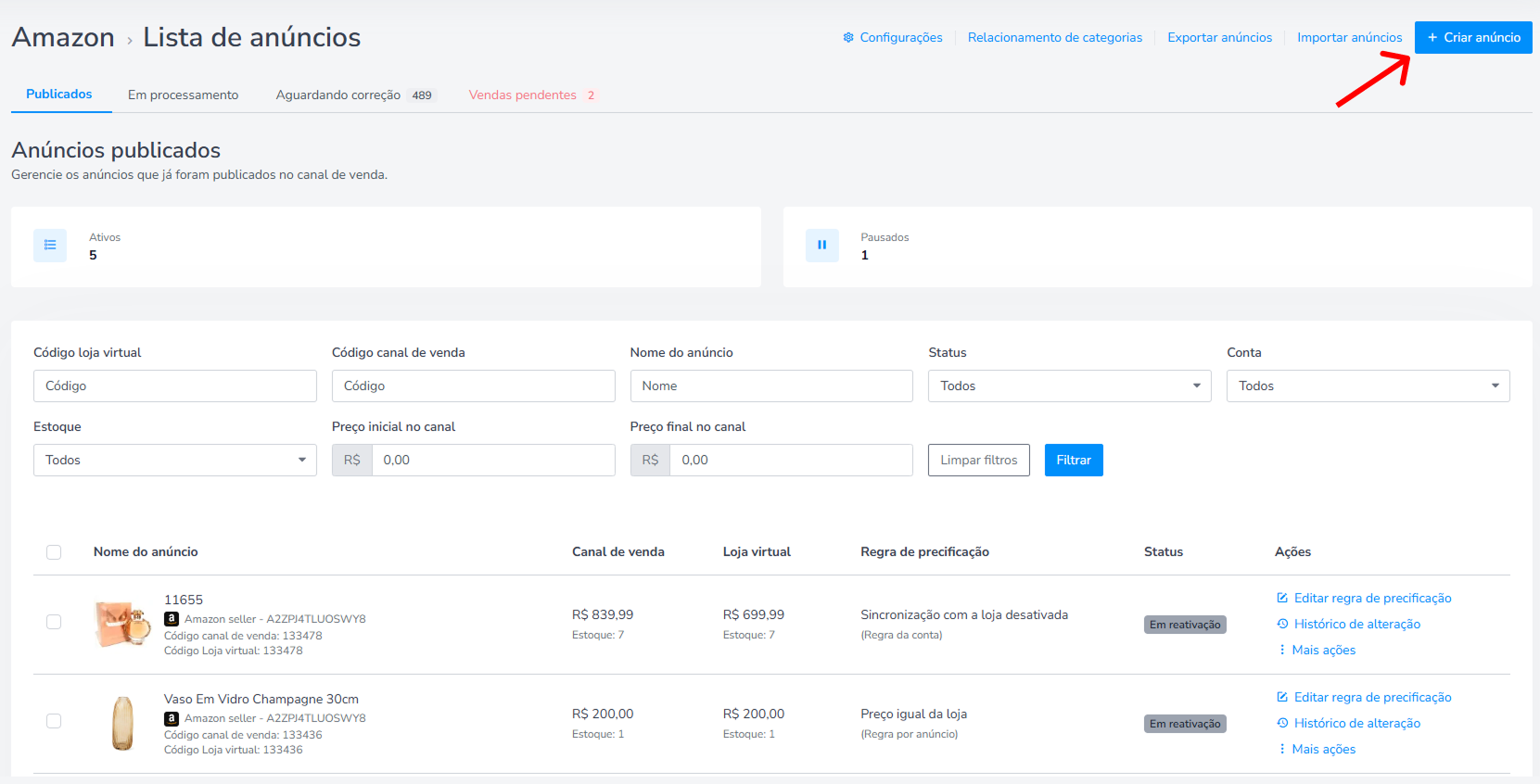1540x784 pixels.
Task: Click the Ativos list icon
Action: click(50, 246)
